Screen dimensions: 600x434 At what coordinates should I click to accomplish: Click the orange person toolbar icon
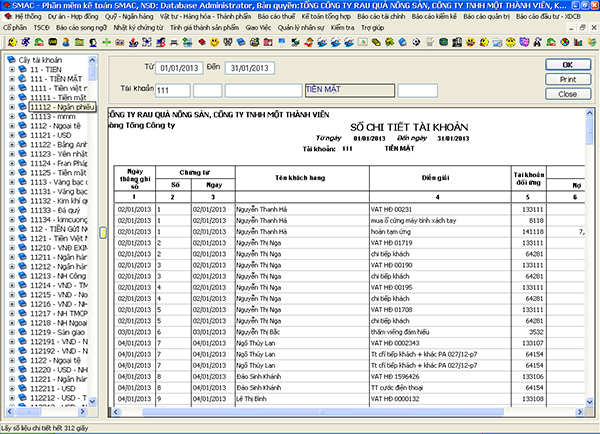pyautogui.click(x=66, y=42)
